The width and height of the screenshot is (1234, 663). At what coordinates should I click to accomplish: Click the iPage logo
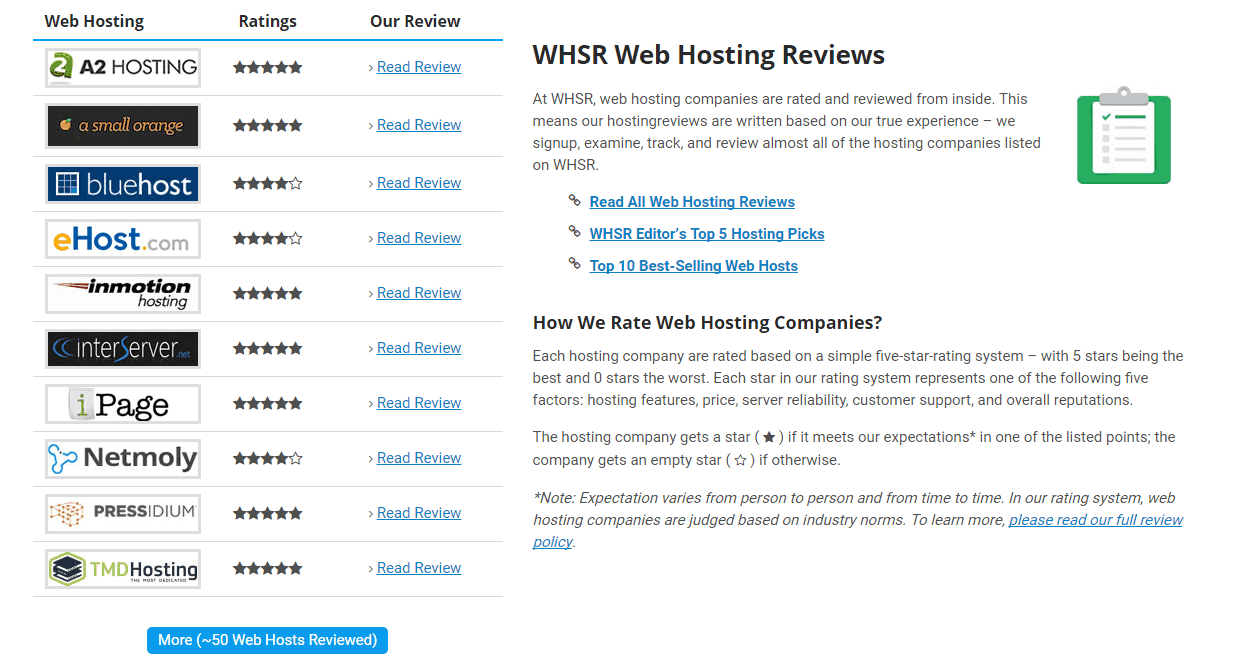(x=123, y=404)
